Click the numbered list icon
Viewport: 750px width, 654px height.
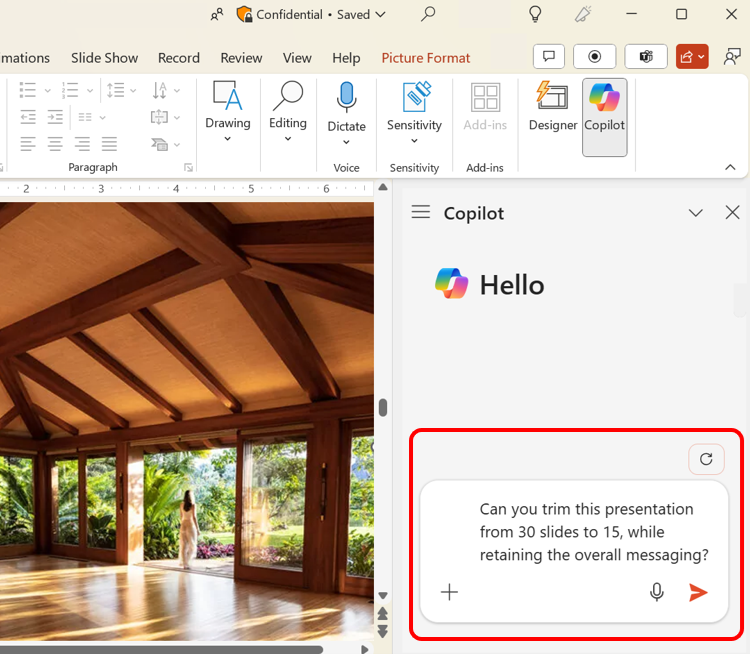coord(70,89)
